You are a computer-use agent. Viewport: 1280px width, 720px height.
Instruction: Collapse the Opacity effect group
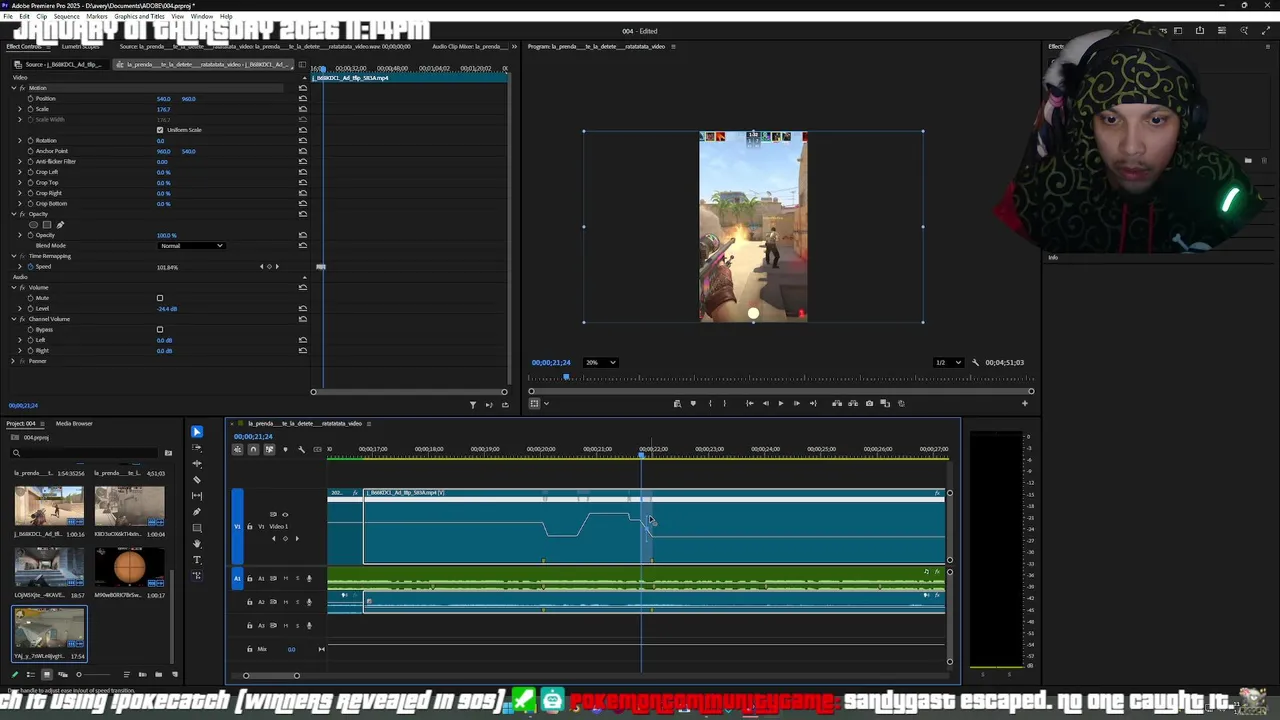[14, 214]
